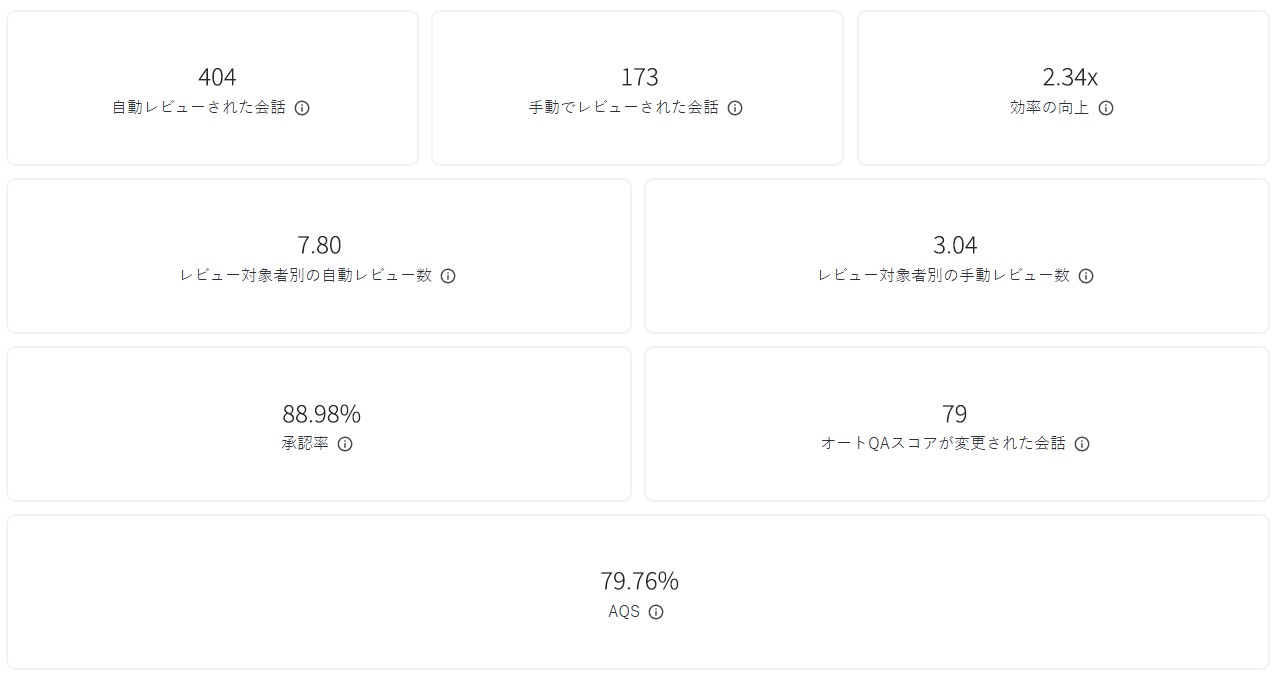Click the オートQAスコアが変更された会話 label
Screen dimensions: 1274x674
pyautogui.click(x=943, y=443)
